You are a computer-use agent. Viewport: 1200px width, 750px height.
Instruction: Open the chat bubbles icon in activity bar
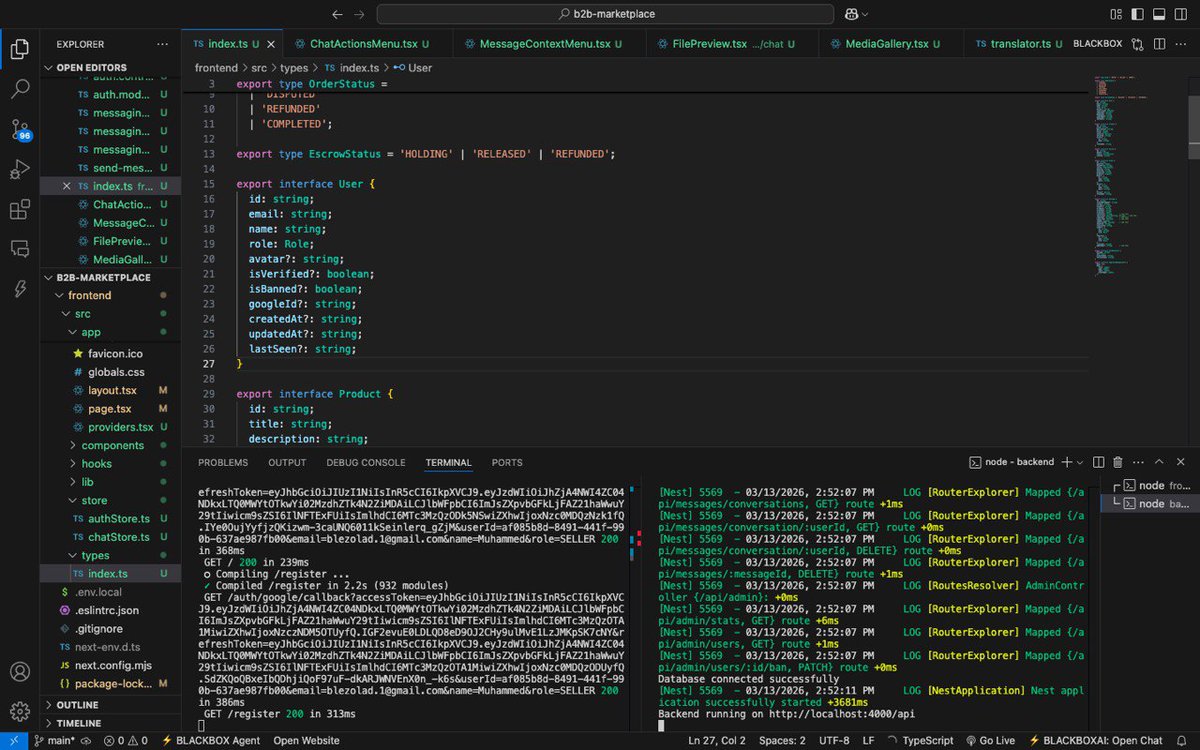coord(19,248)
